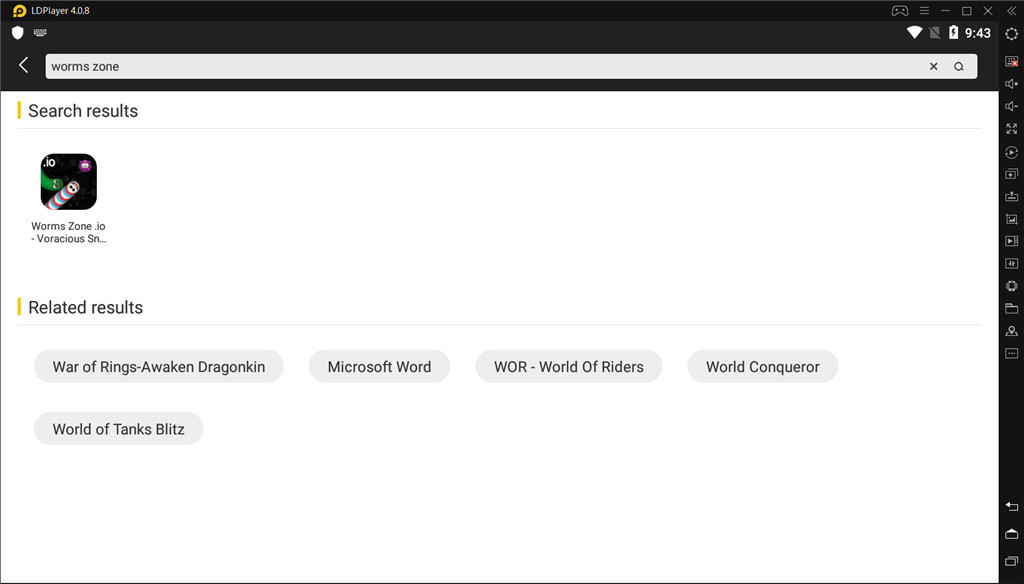Image resolution: width=1024 pixels, height=584 pixels.
Task: Focus the search field containing "worms zone"
Action: click(480, 67)
